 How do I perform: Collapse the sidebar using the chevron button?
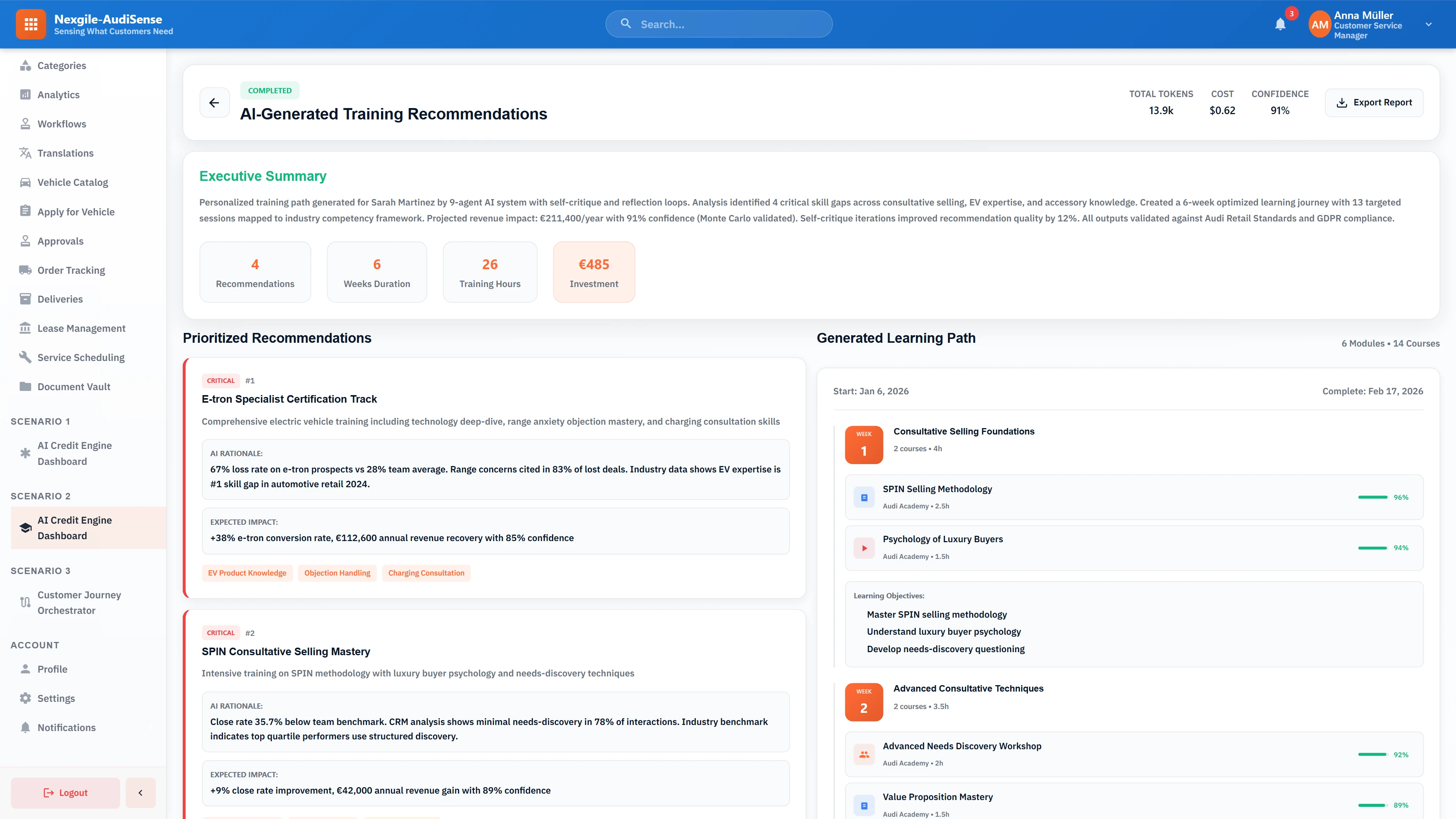pyautogui.click(x=140, y=792)
